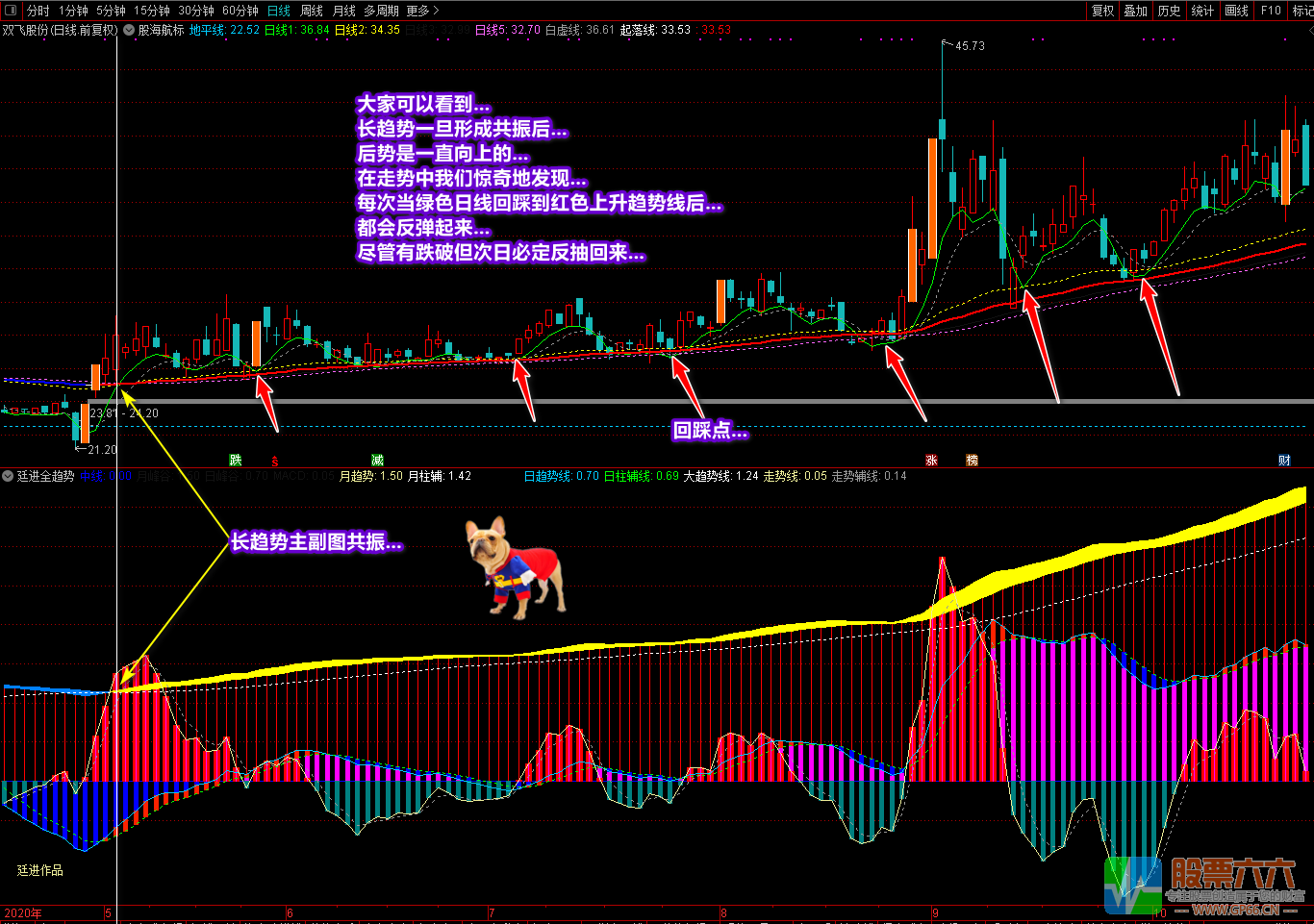Viewport: 1314px width, 924px height.
Task: Open F10 company info
Action: (x=1271, y=11)
